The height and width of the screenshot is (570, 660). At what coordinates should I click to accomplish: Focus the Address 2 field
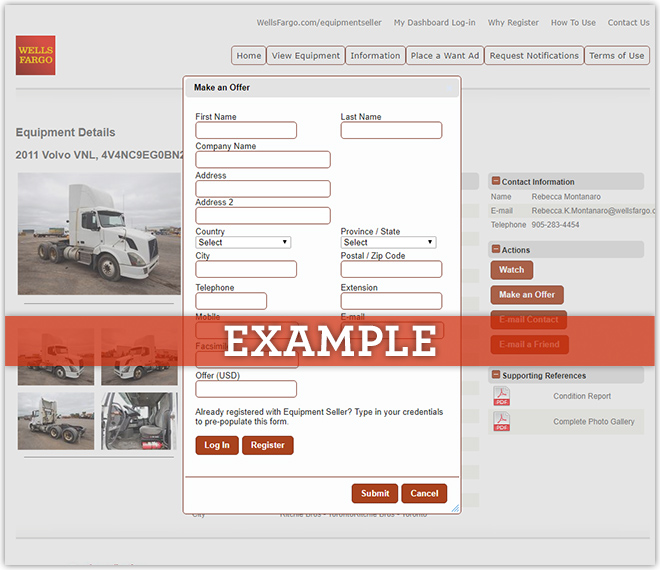263,216
